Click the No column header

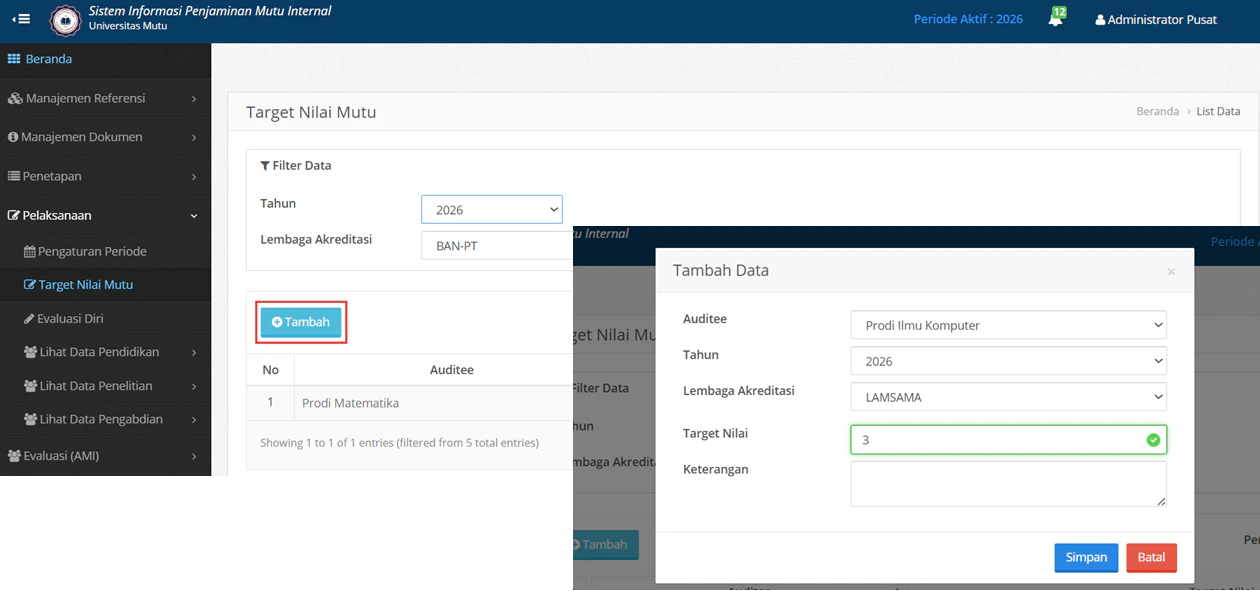tap(270, 370)
